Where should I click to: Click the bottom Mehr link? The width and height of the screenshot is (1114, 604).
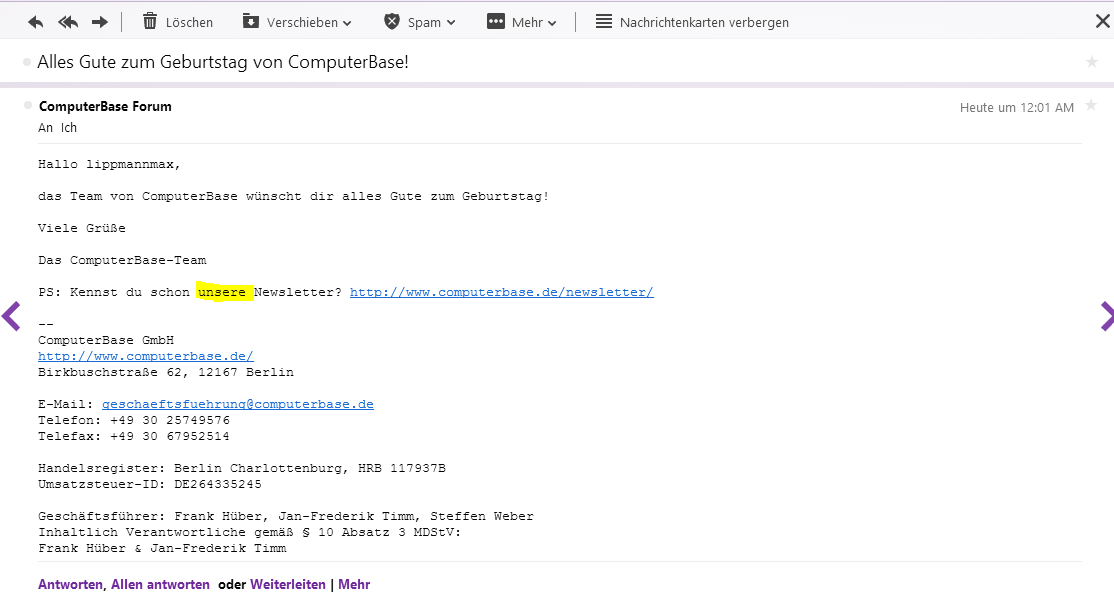(x=354, y=584)
